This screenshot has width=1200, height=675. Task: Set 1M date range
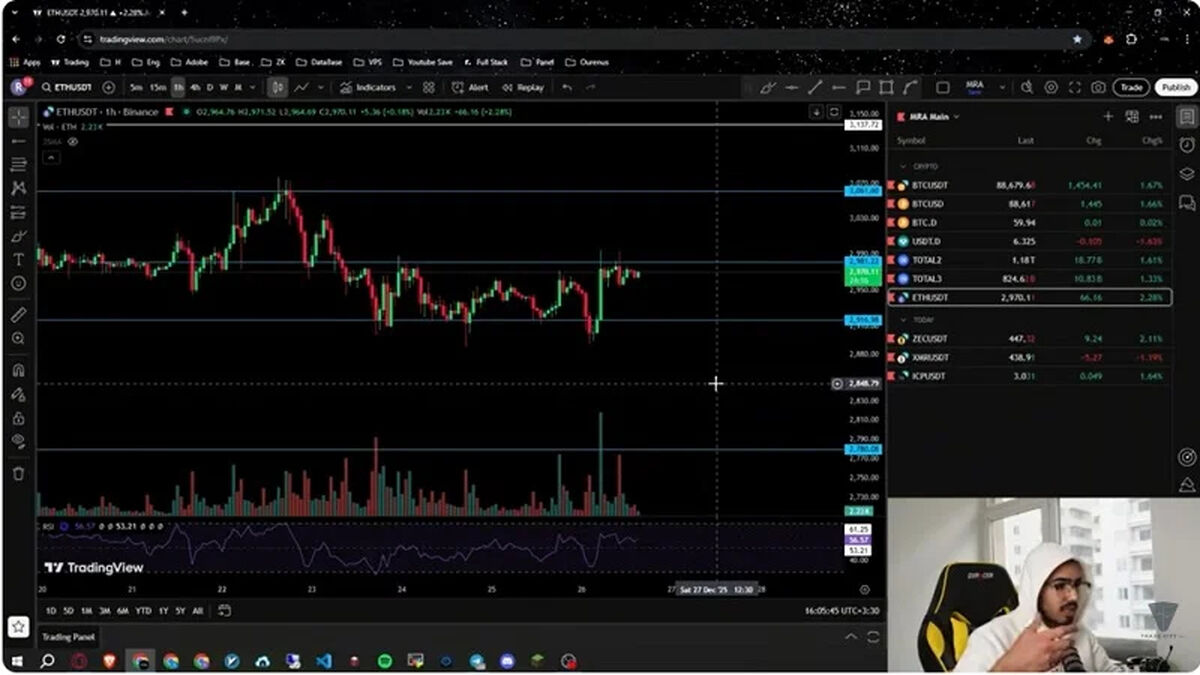(86, 611)
